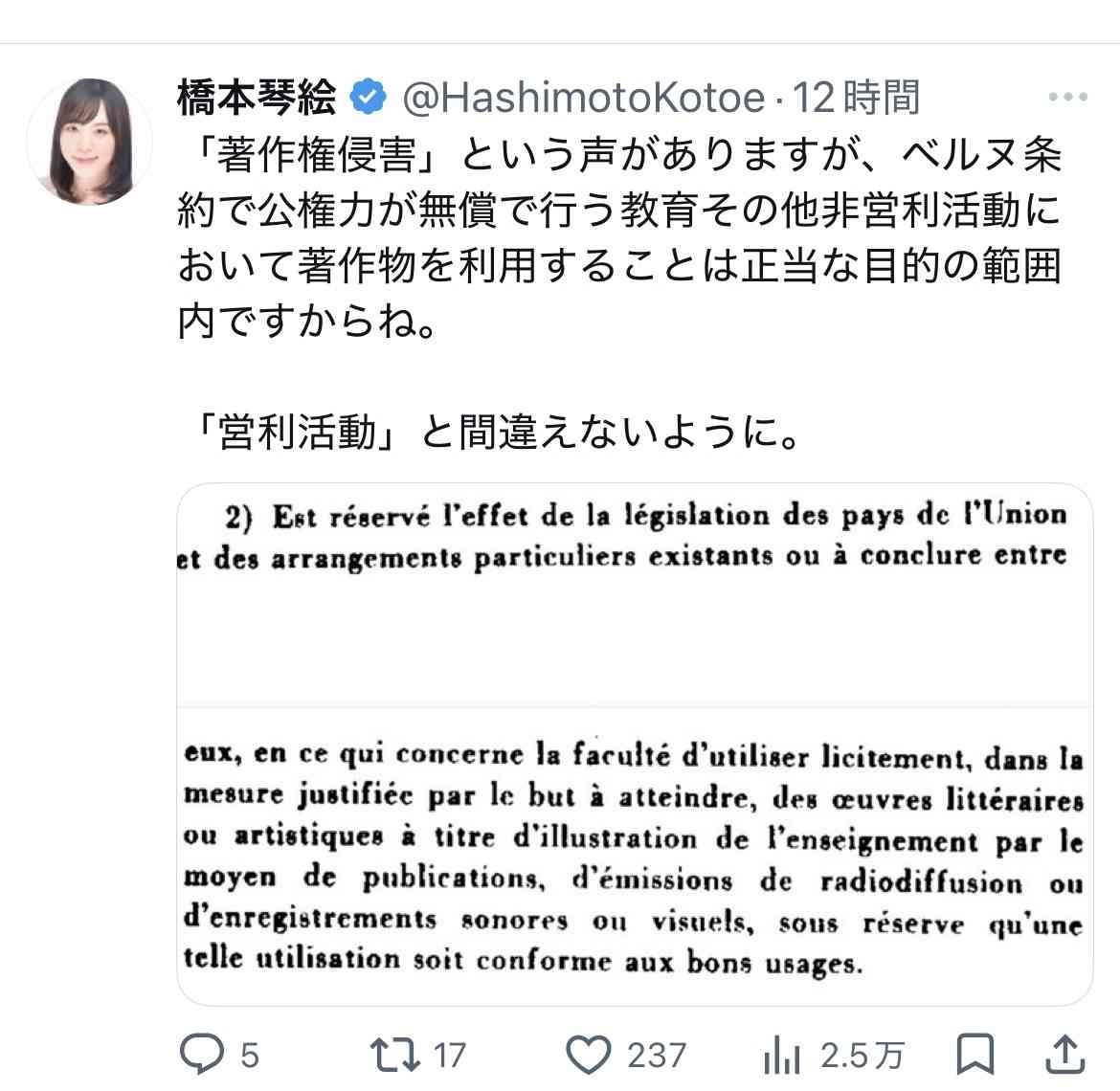Tap the 2.5万 view count
1120x1091 pixels.
tap(862, 1056)
